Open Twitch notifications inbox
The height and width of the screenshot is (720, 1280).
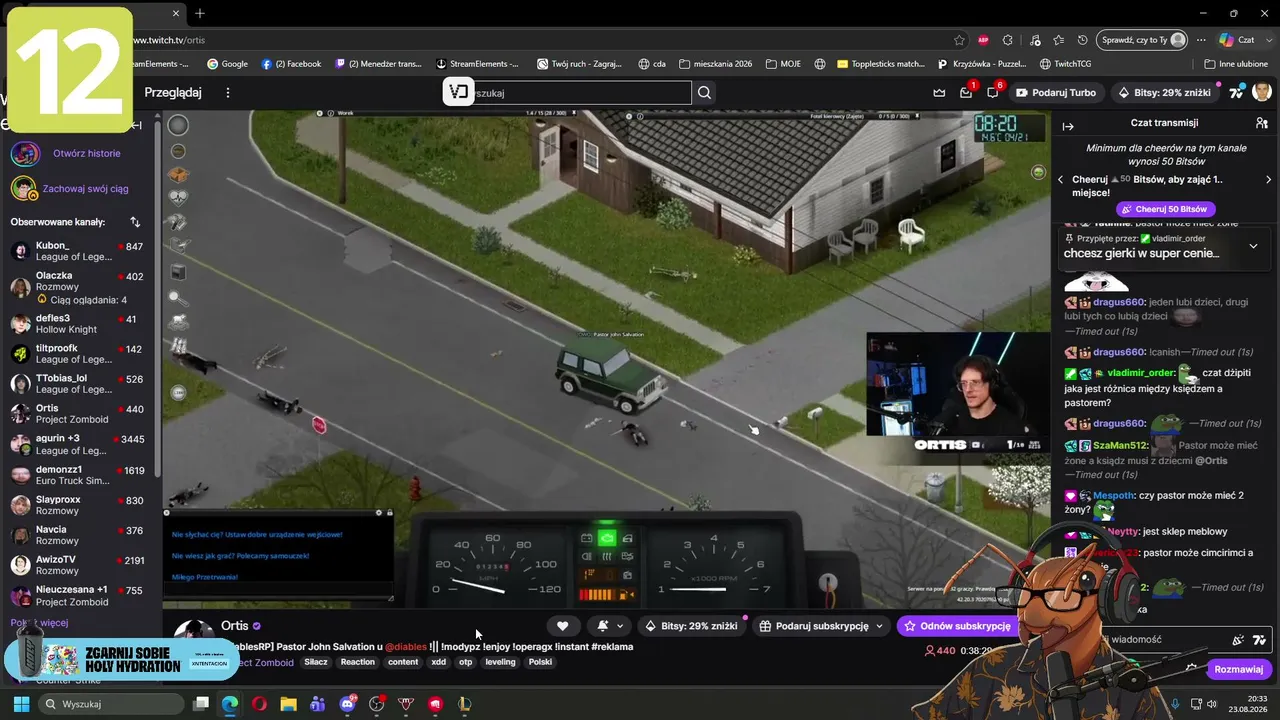(966, 92)
